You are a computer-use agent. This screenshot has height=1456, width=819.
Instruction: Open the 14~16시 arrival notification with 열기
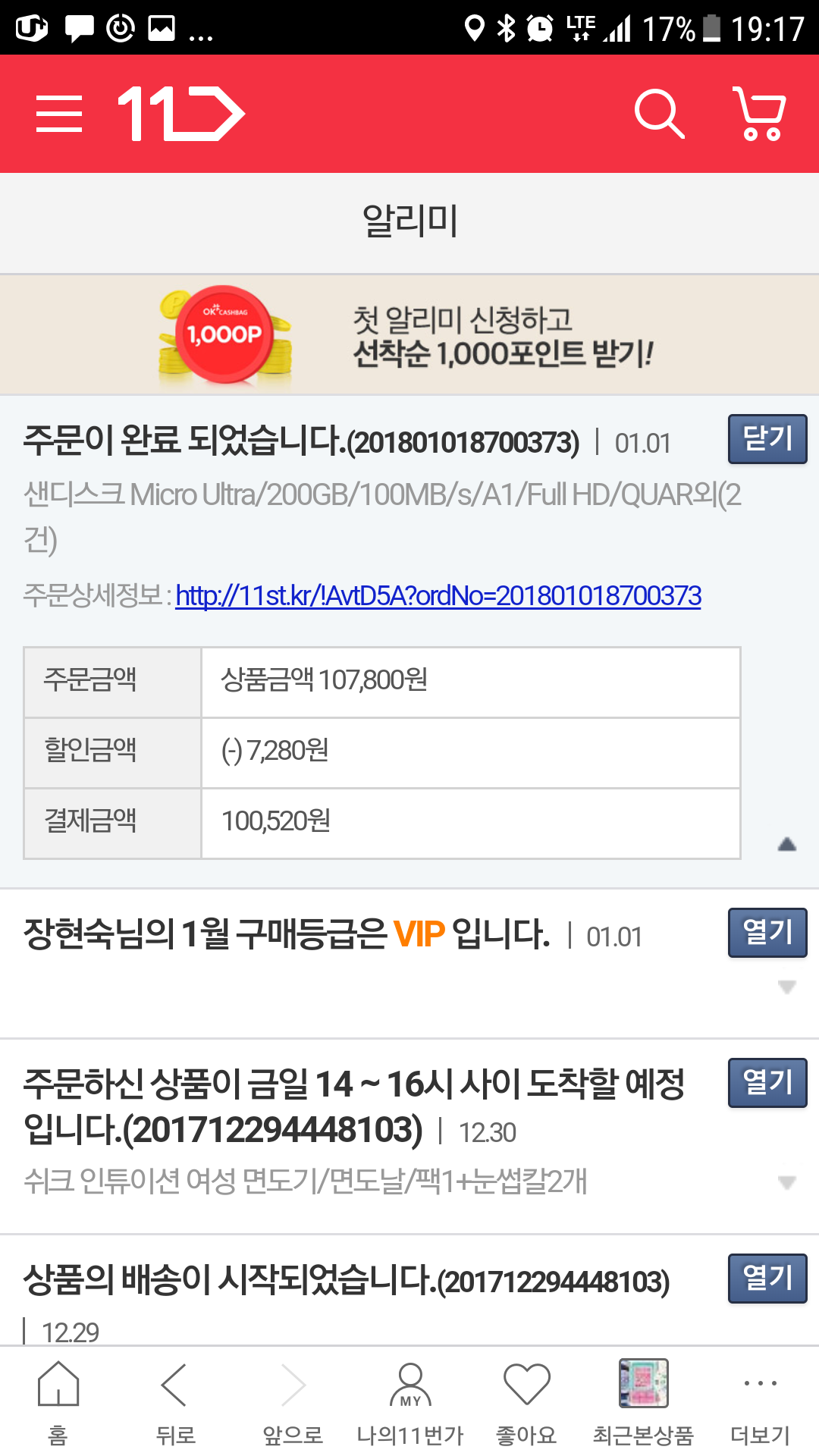tap(767, 1083)
